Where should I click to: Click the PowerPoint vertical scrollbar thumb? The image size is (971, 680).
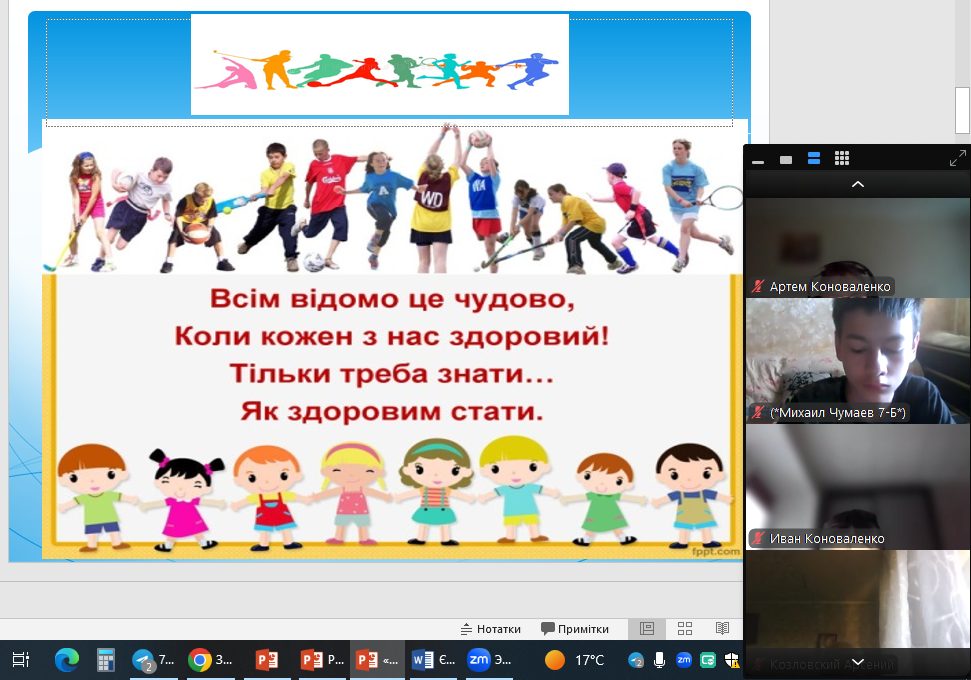pyautogui.click(x=962, y=110)
